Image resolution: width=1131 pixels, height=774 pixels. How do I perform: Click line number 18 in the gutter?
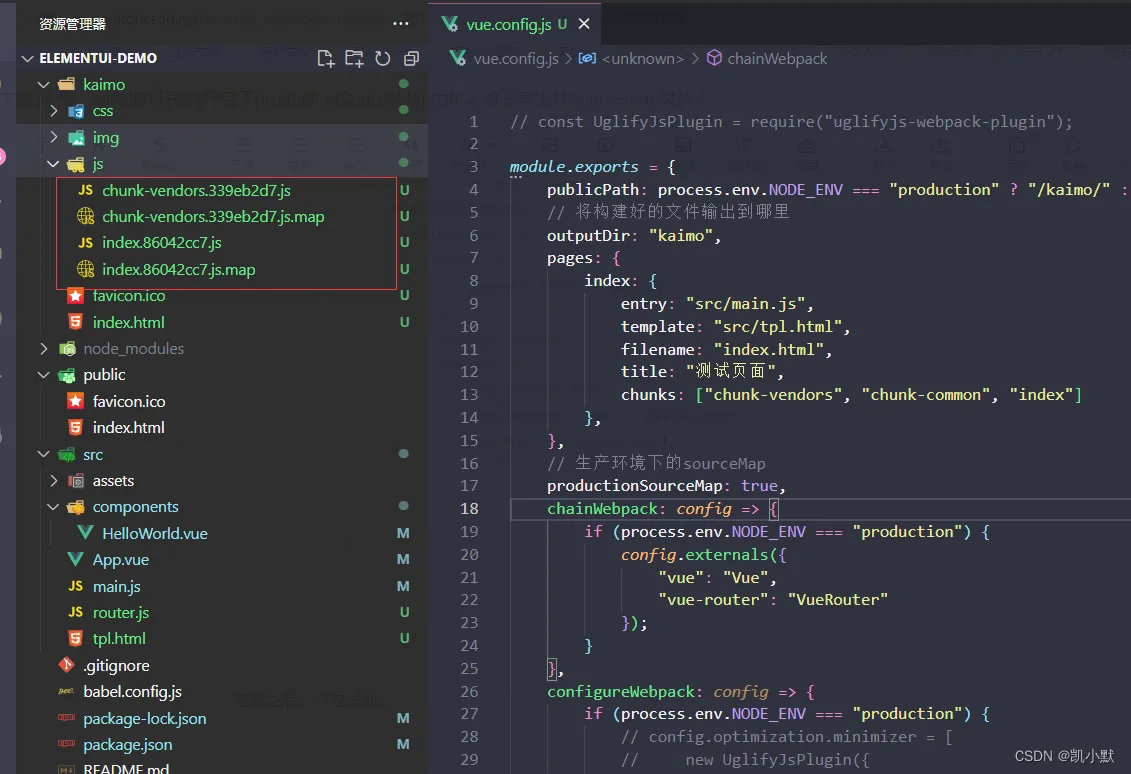[469, 509]
